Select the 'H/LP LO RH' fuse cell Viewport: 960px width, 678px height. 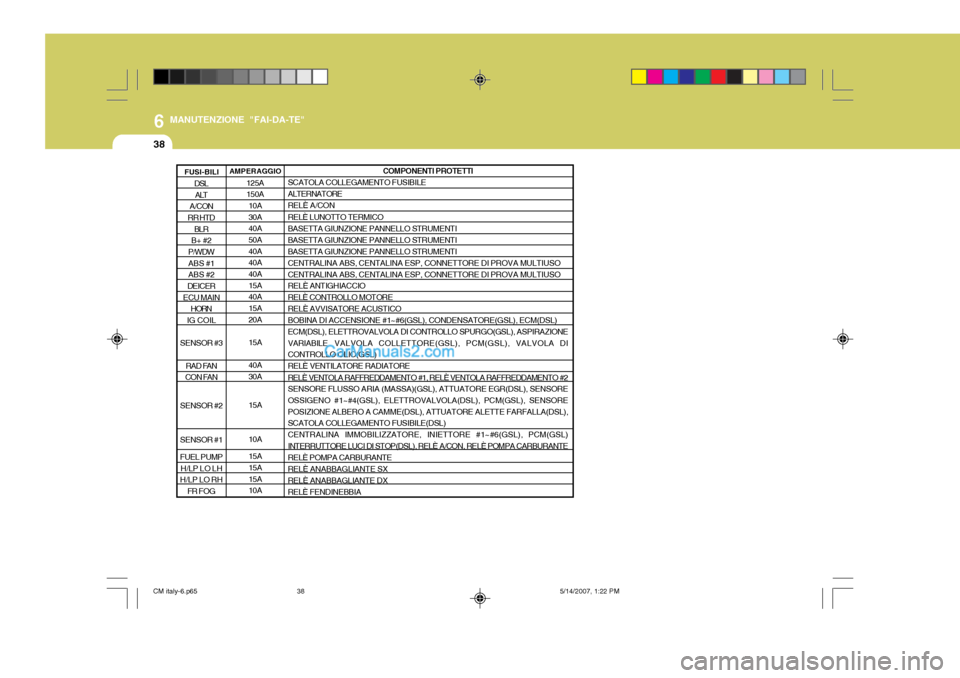[x=201, y=480]
